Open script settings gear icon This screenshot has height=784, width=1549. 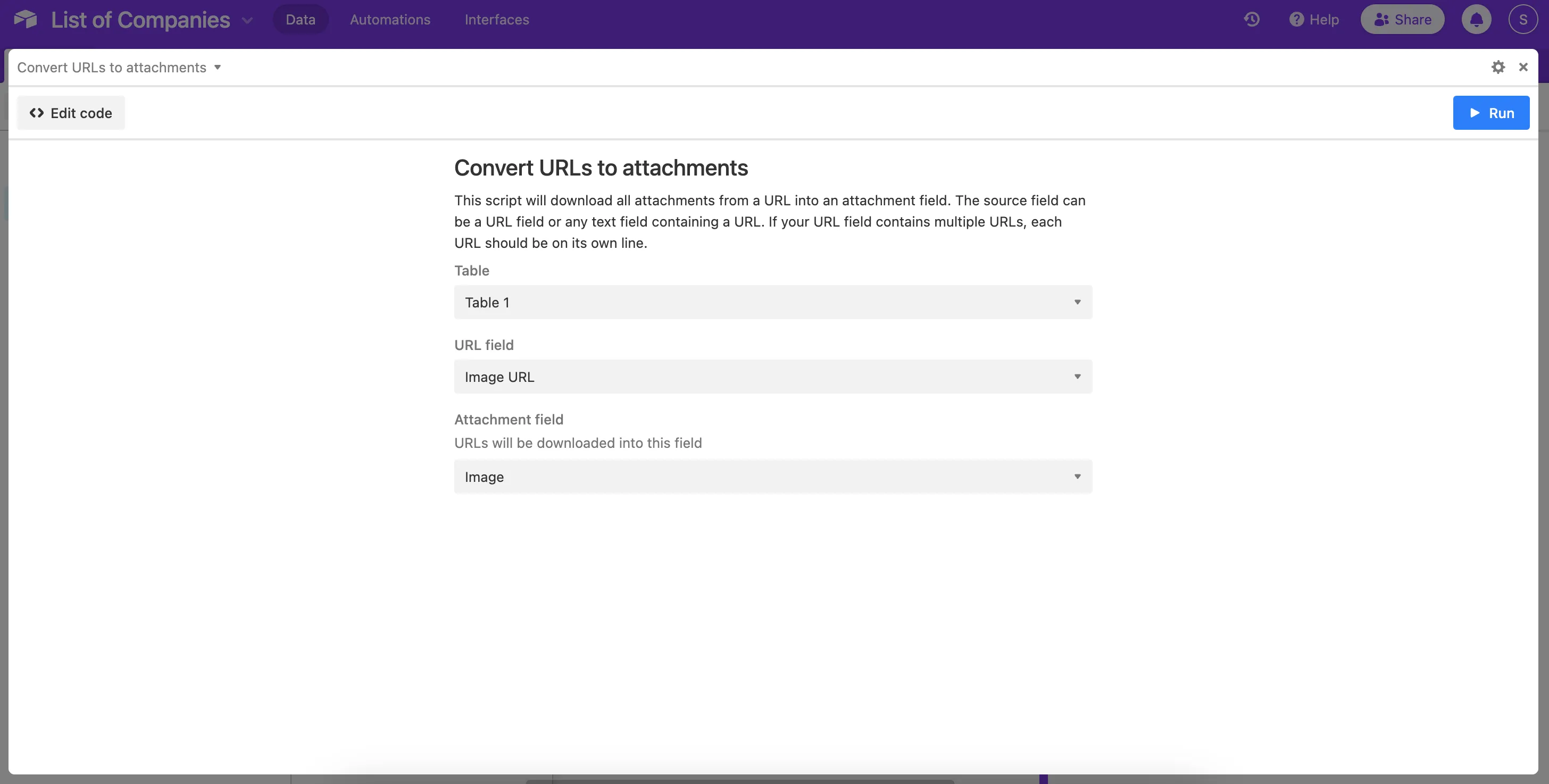1498,66
